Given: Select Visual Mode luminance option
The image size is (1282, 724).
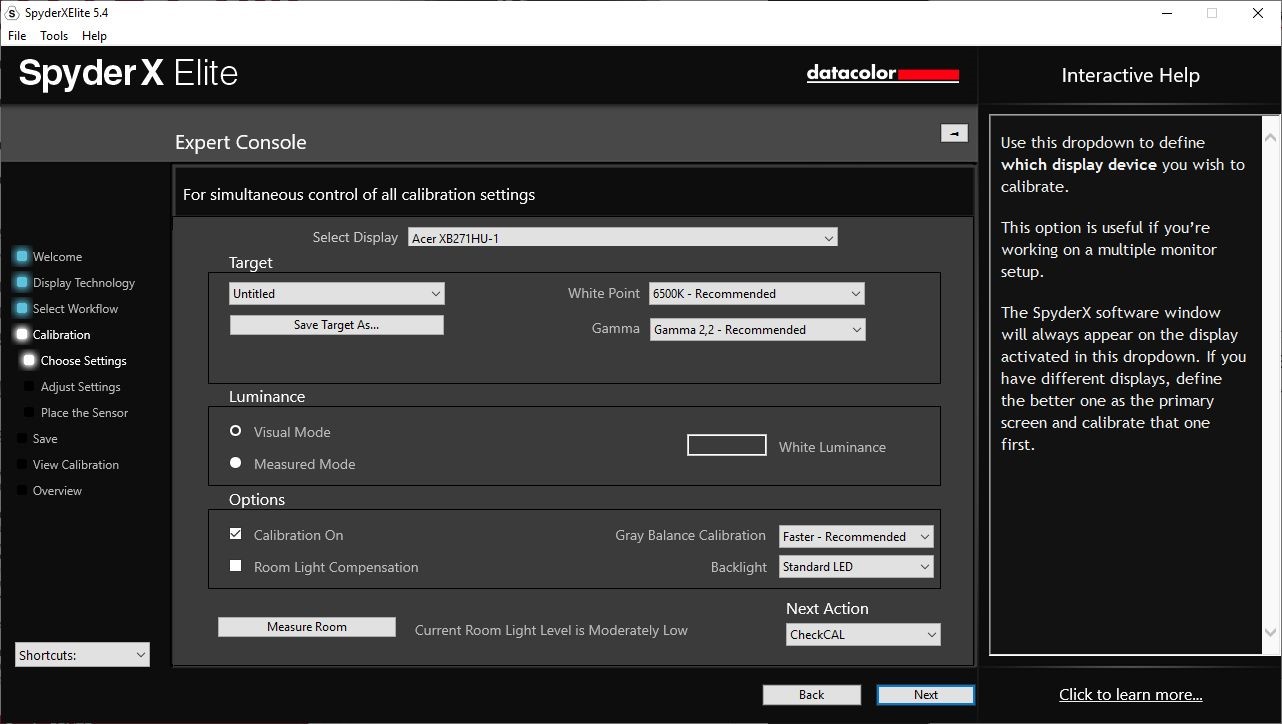Looking at the screenshot, I should tap(236, 431).
